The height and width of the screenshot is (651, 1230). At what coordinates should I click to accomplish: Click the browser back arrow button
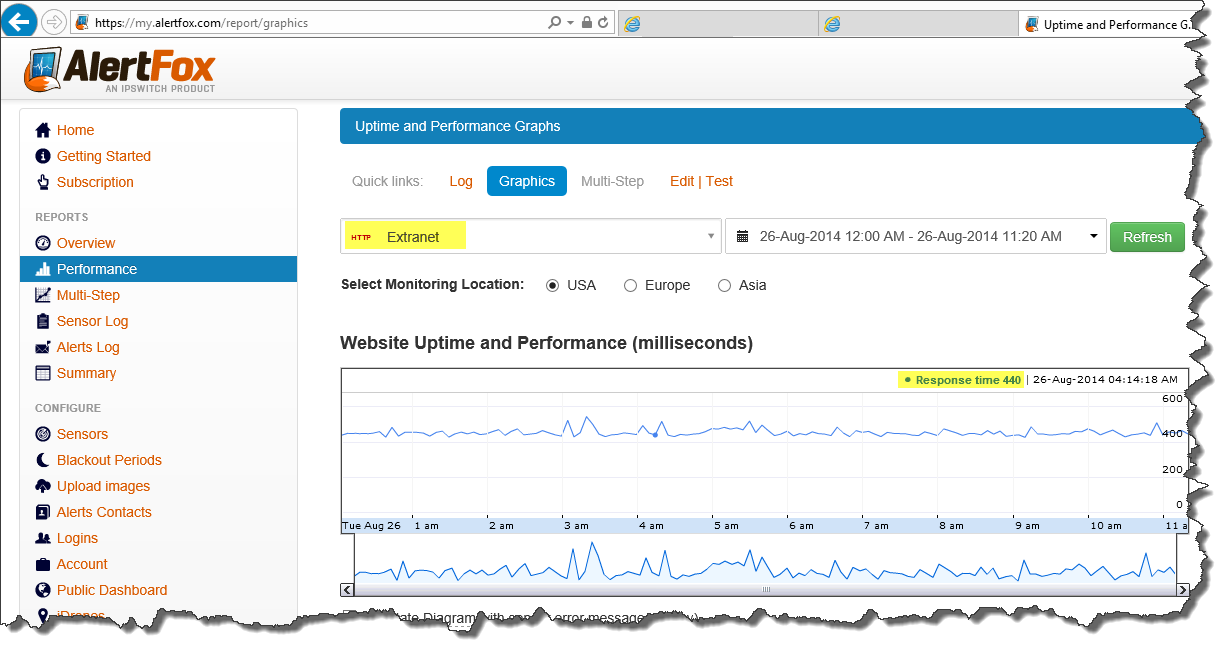20,21
